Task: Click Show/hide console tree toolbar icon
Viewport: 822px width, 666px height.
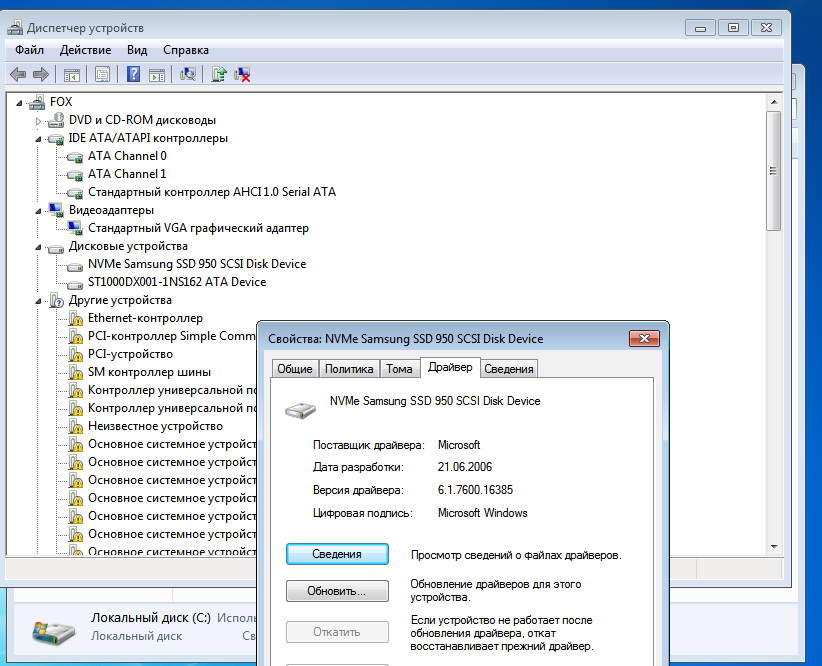Action: click(72, 74)
